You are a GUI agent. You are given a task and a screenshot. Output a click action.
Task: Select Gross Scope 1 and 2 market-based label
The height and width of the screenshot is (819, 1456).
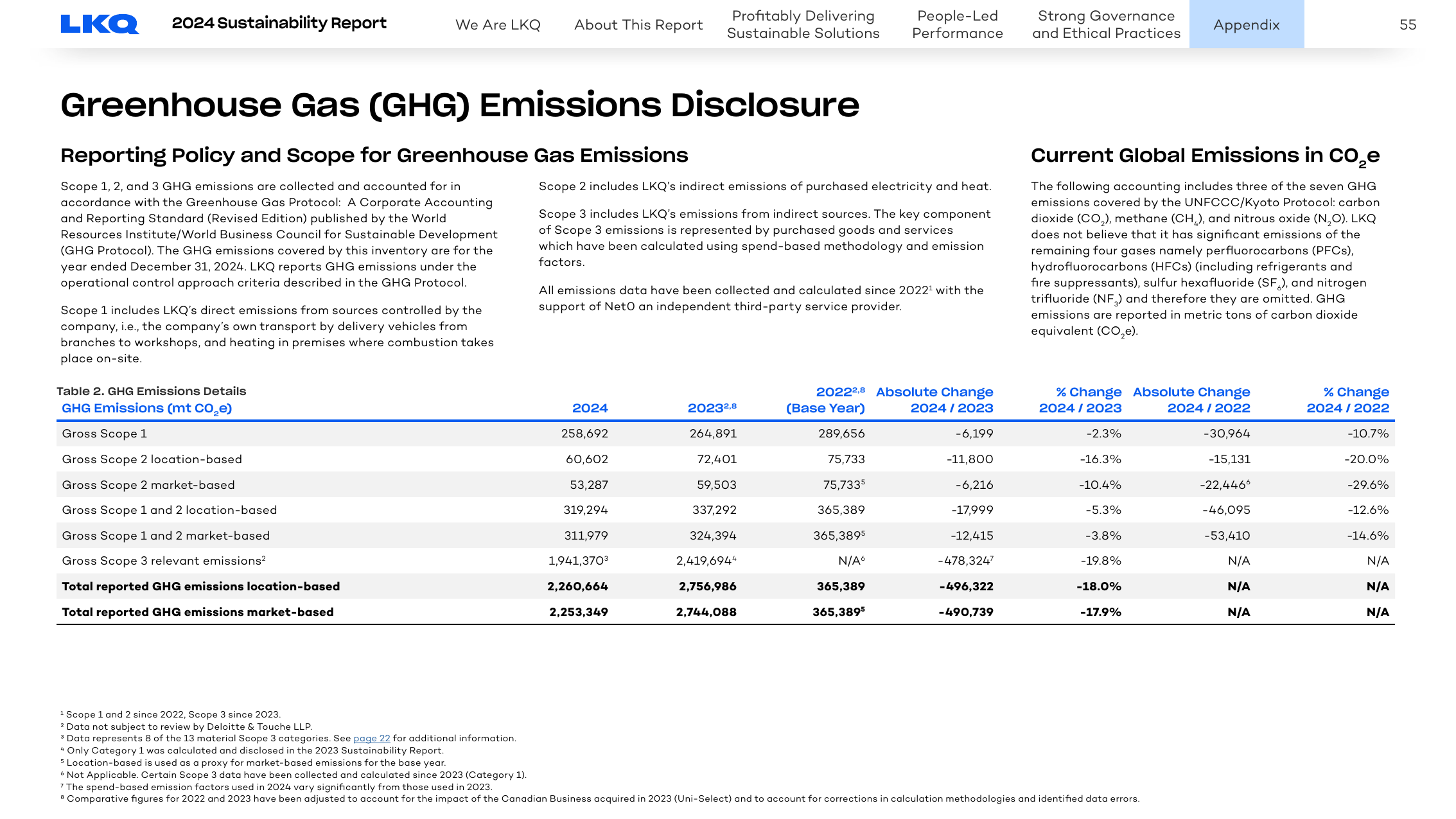coord(166,536)
